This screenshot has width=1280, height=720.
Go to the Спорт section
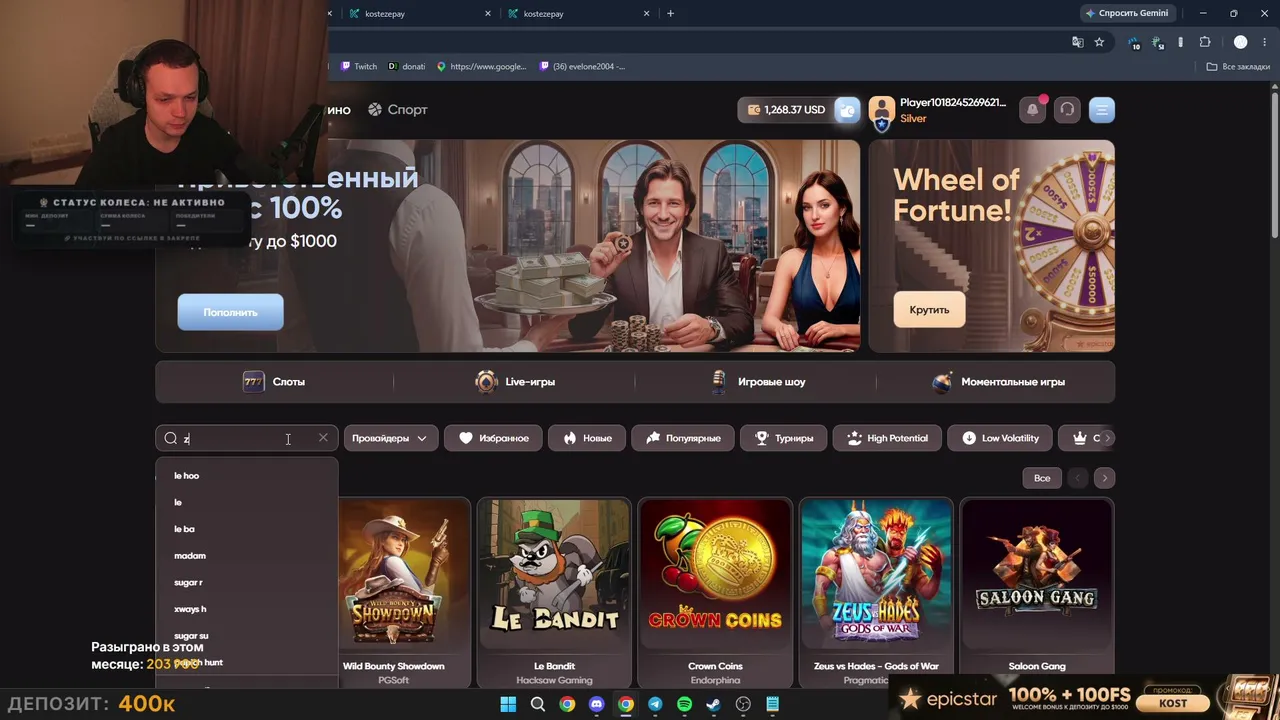click(397, 110)
